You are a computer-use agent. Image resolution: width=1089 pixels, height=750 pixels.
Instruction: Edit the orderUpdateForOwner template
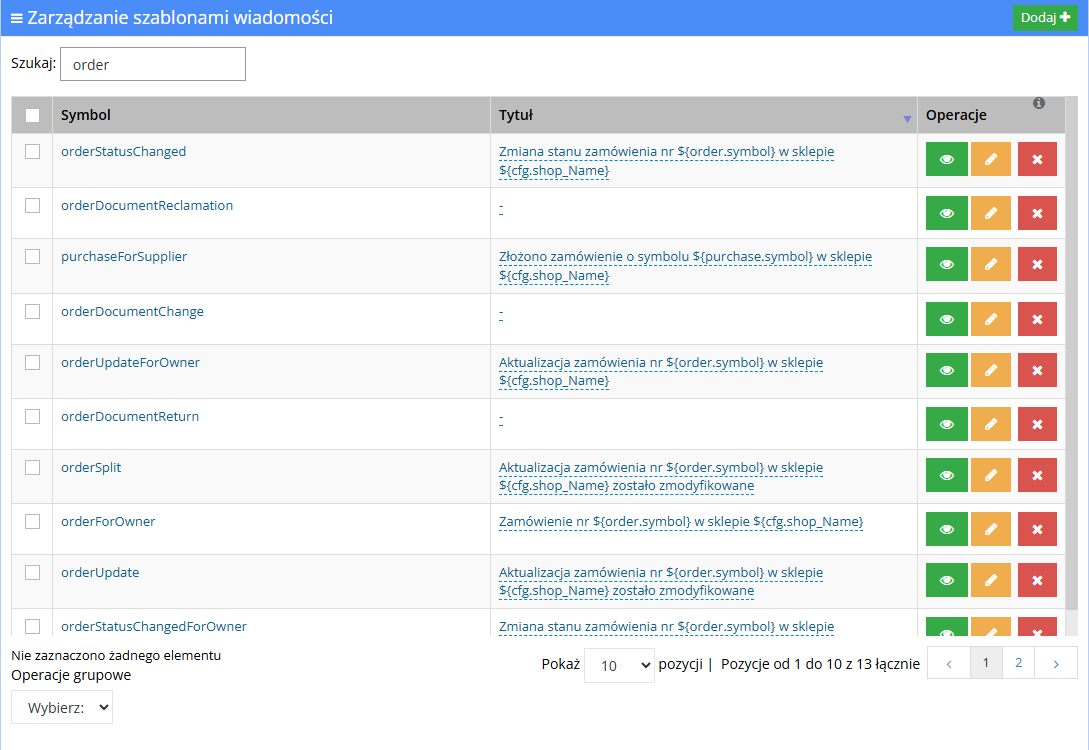[x=991, y=370]
